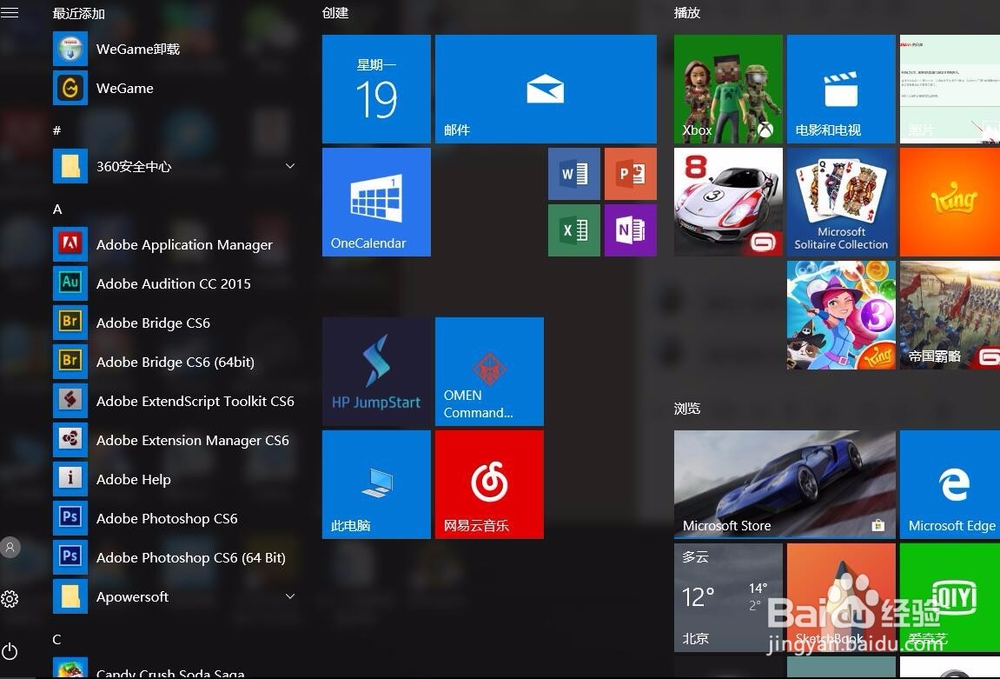Viewport: 1000px width, 679px height.
Task: Open OMEN Command Center tile
Action: pyautogui.click(x=489, y=372)
